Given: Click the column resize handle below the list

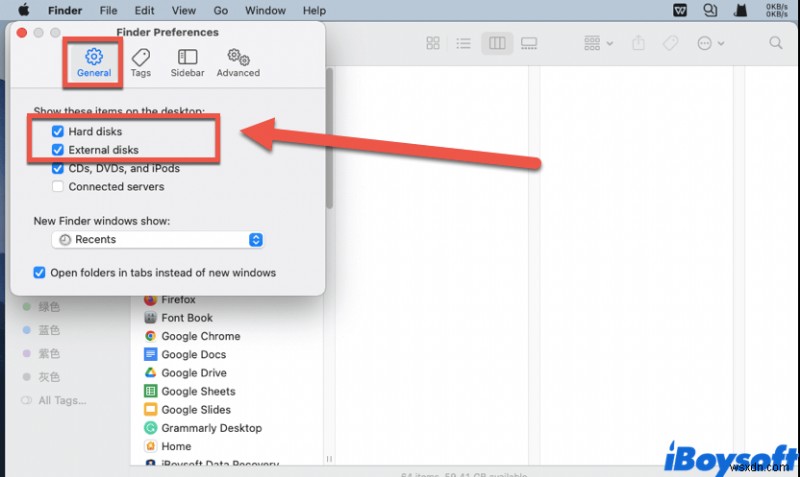Looking at the screenshot, I should (329, 459).
